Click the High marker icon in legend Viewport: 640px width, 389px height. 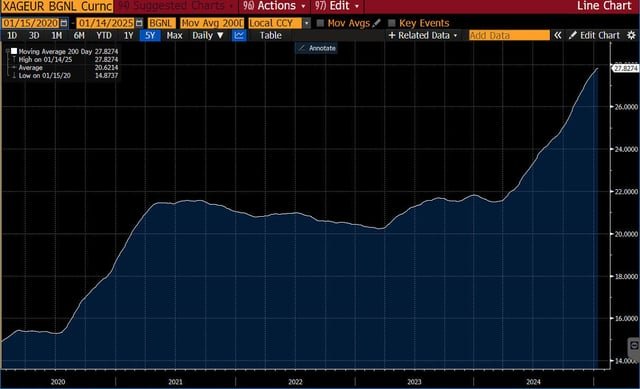pyautogui.click(x=14, y=60)
